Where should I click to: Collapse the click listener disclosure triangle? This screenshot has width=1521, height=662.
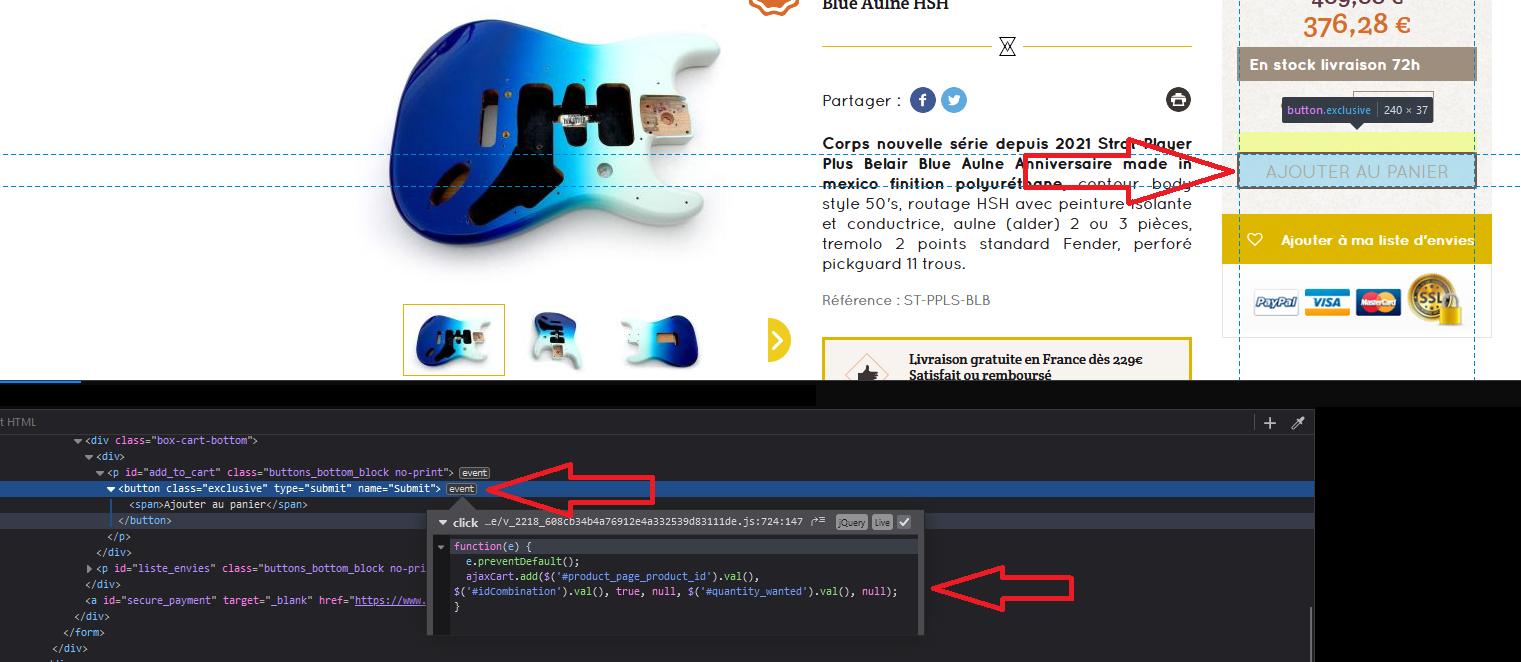(x=442, y=523)
